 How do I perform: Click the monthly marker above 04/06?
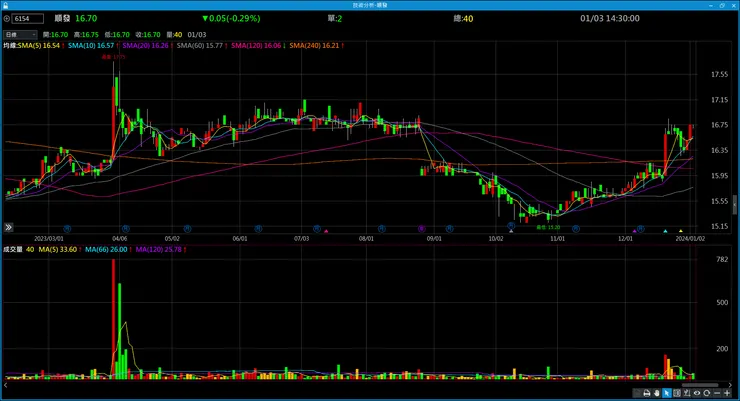point(126,229)
